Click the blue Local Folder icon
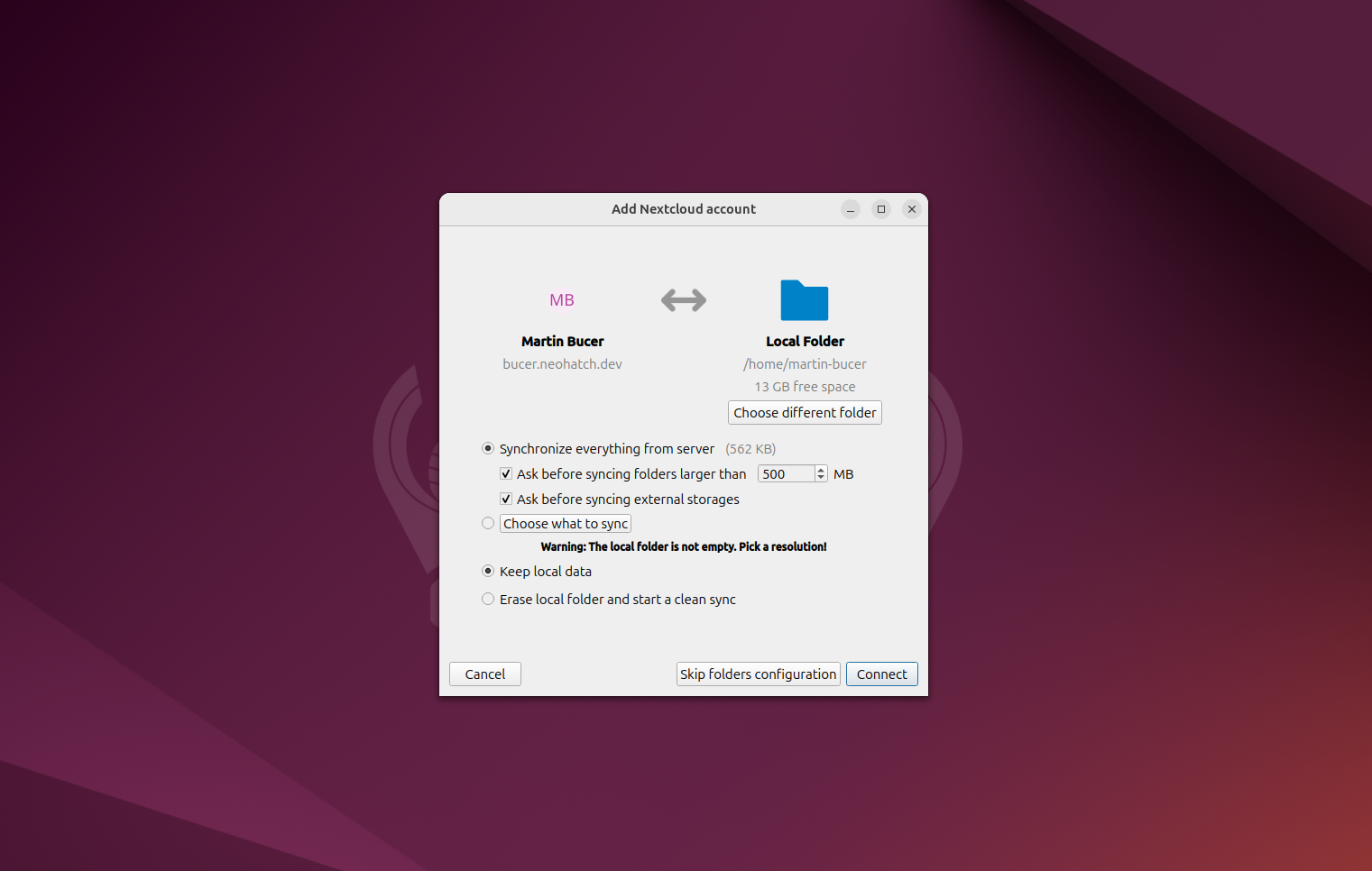This screenshot has height=871, width=1372. coord(805,300)
